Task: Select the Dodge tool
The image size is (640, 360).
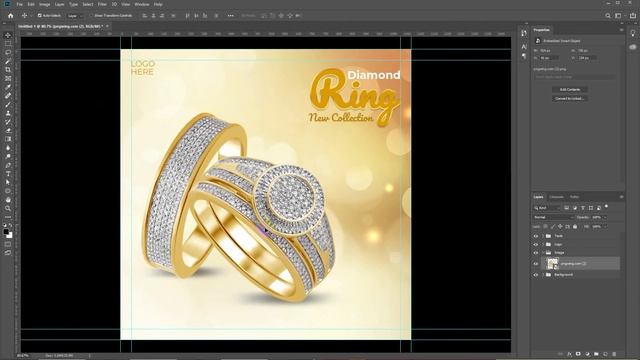Action: 8,156
